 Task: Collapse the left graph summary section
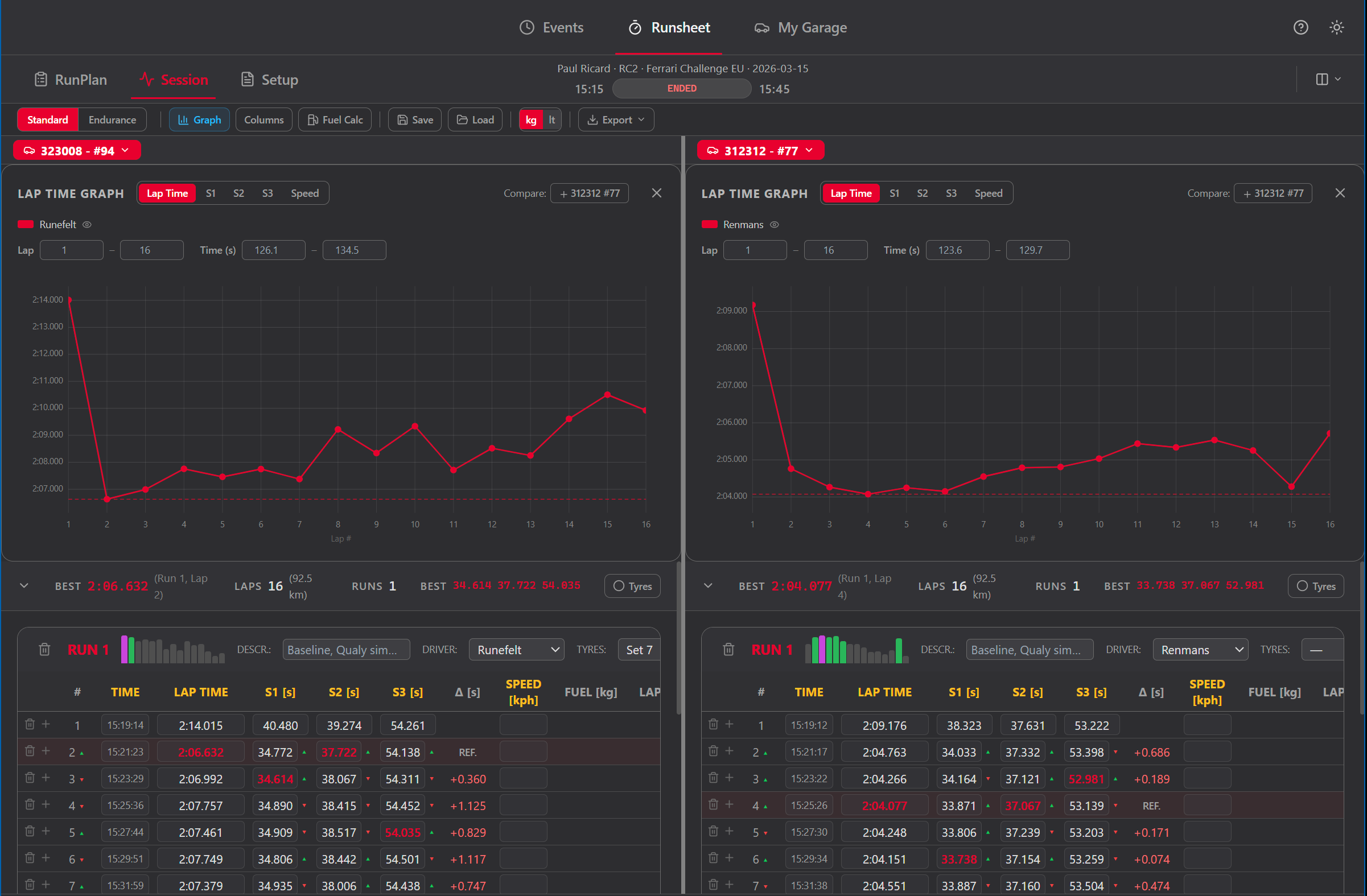pos(24,585)
